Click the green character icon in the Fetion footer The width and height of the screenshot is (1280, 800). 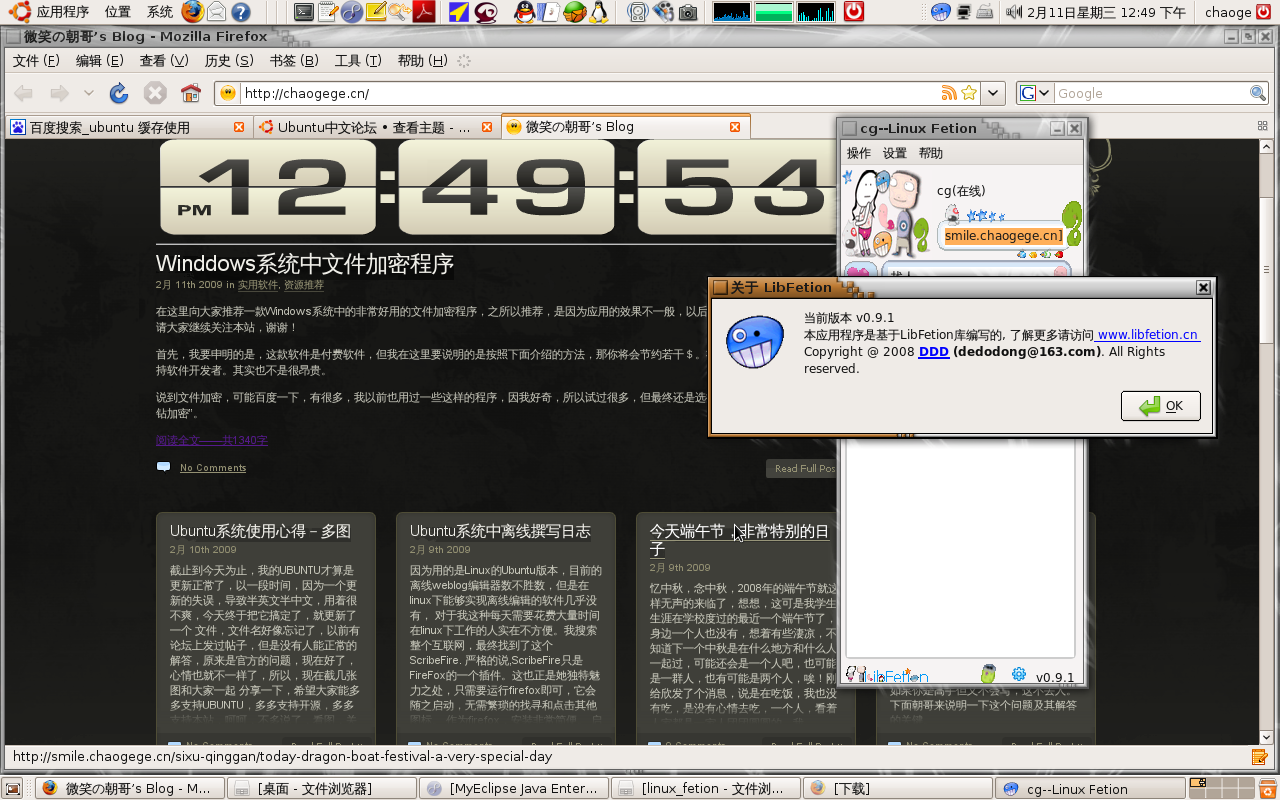tap(987, 674)
